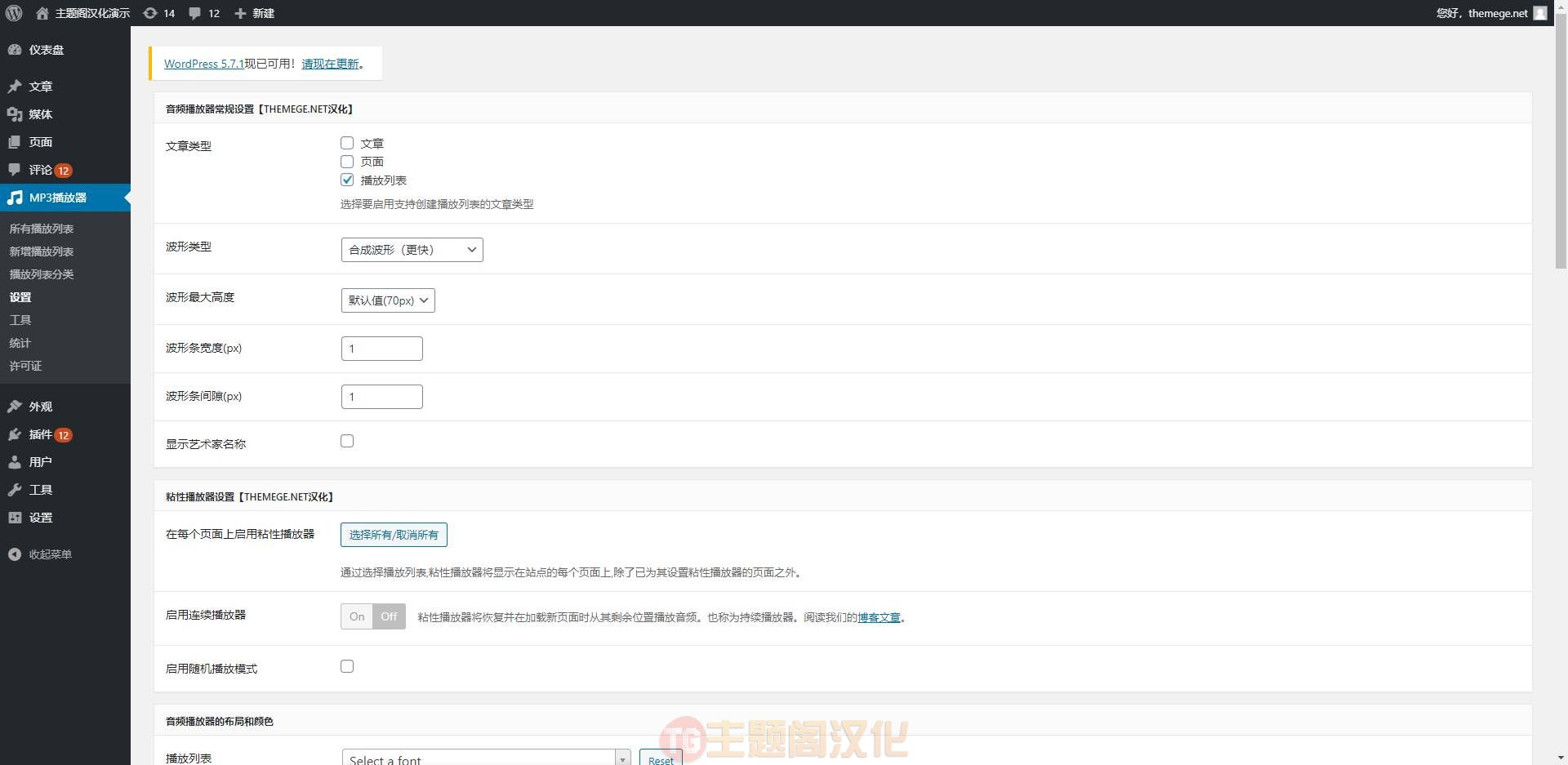
Task: Open the 博客文章 link
Action: pyautogui.click(x=879, y=617)
